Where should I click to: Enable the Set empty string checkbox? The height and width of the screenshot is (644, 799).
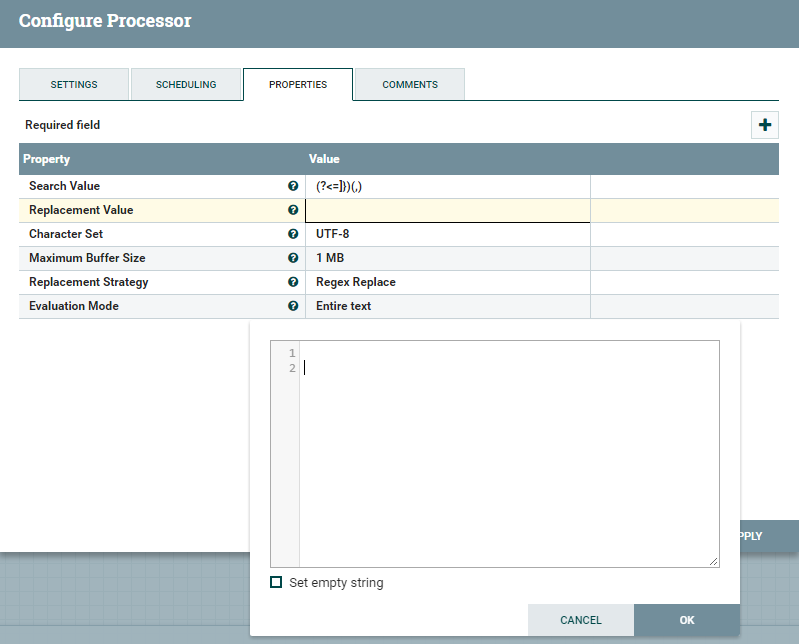pyautogui.click(x=276, y=582)
